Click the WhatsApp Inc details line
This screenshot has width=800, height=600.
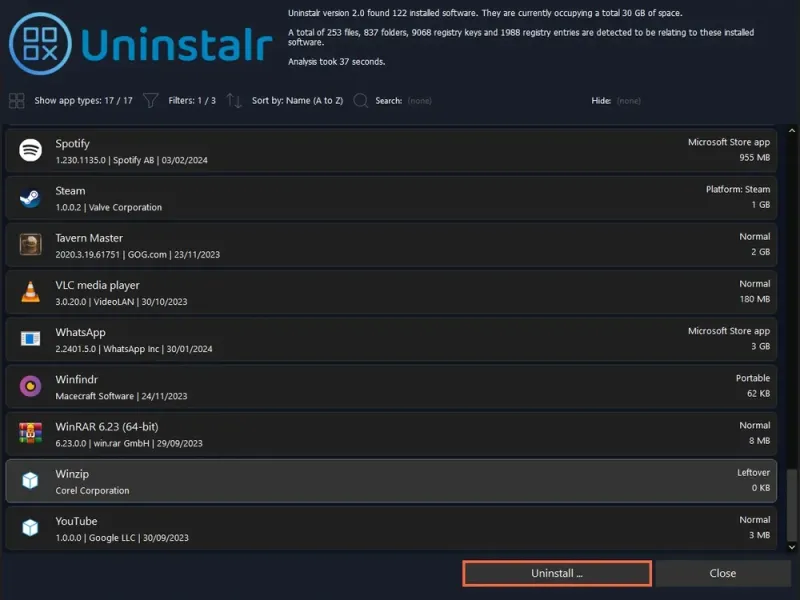[134, 349]
